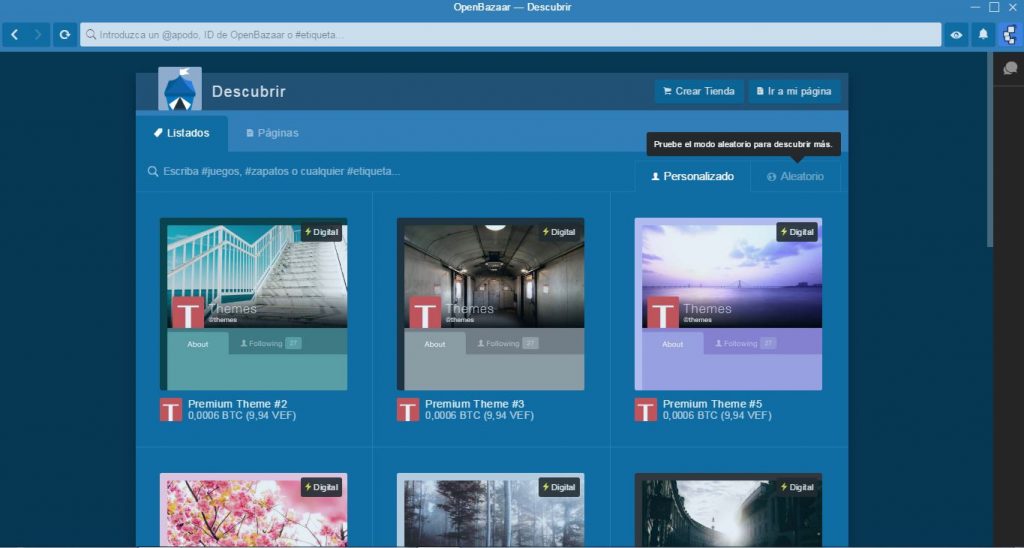Click the Digital badge on Premium Theme #3
This screenshot has width=1024, height=548.
(559, 232)
